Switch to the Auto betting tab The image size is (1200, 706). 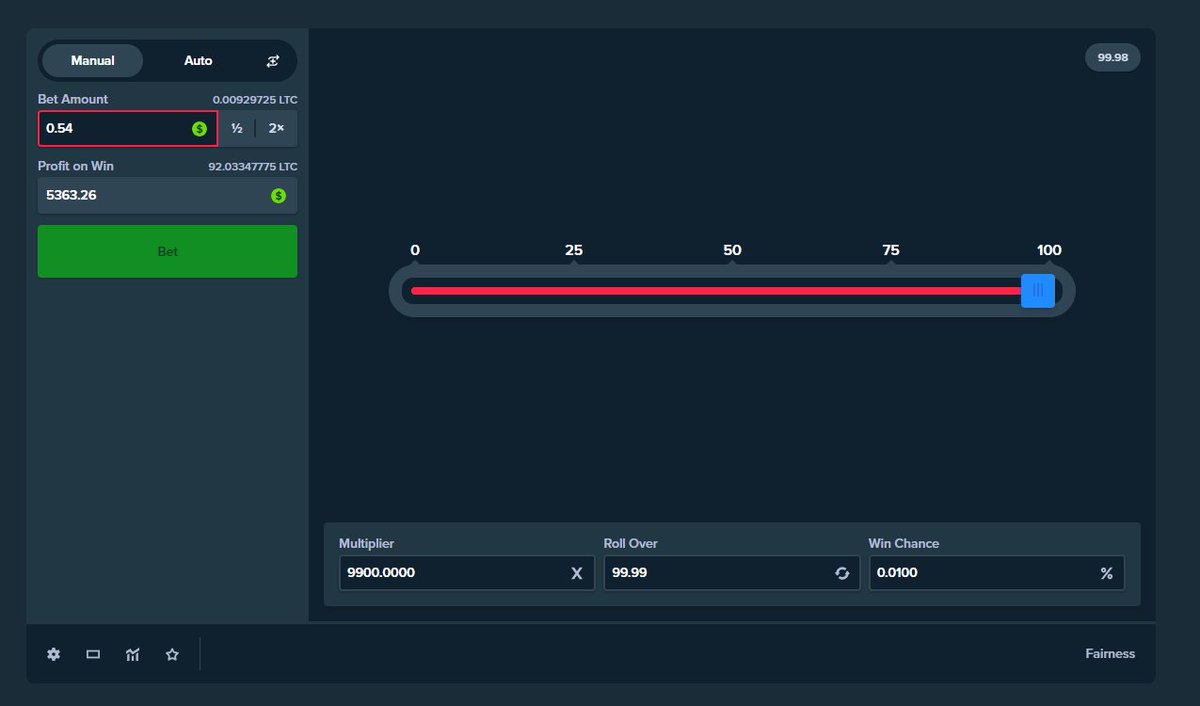pos(198,61)
